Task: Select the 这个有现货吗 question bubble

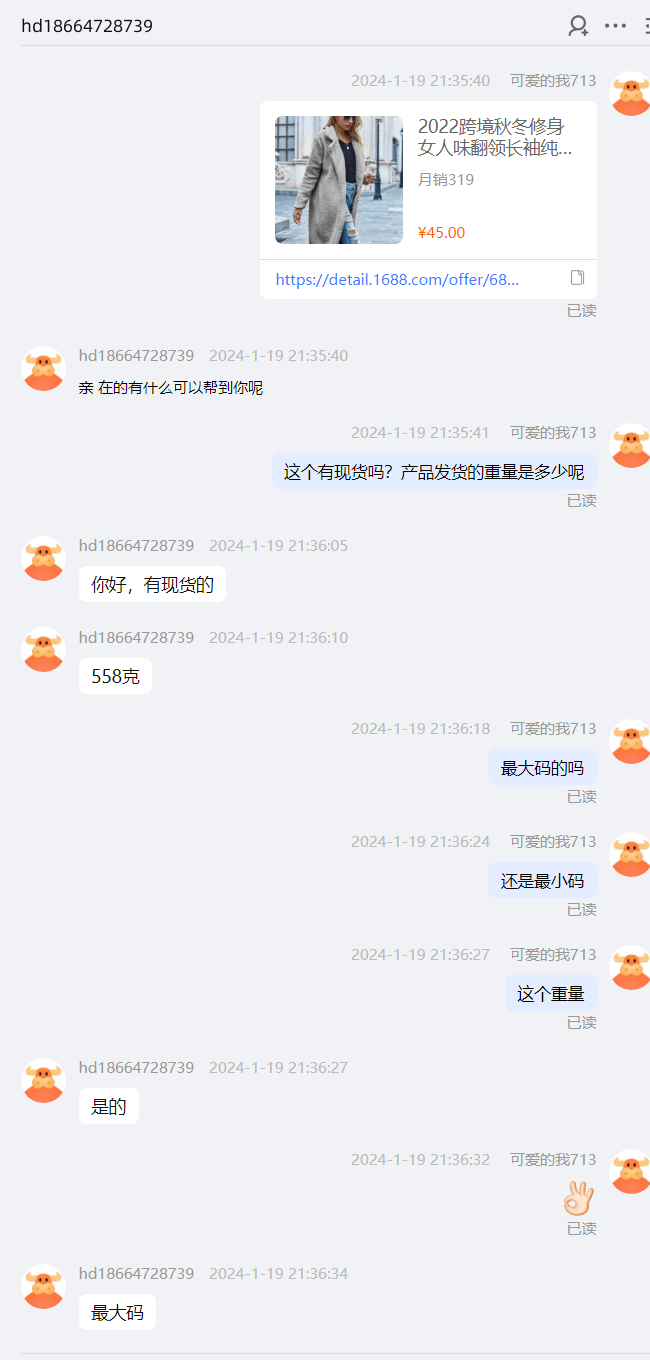Action: [x=434, y=472]
